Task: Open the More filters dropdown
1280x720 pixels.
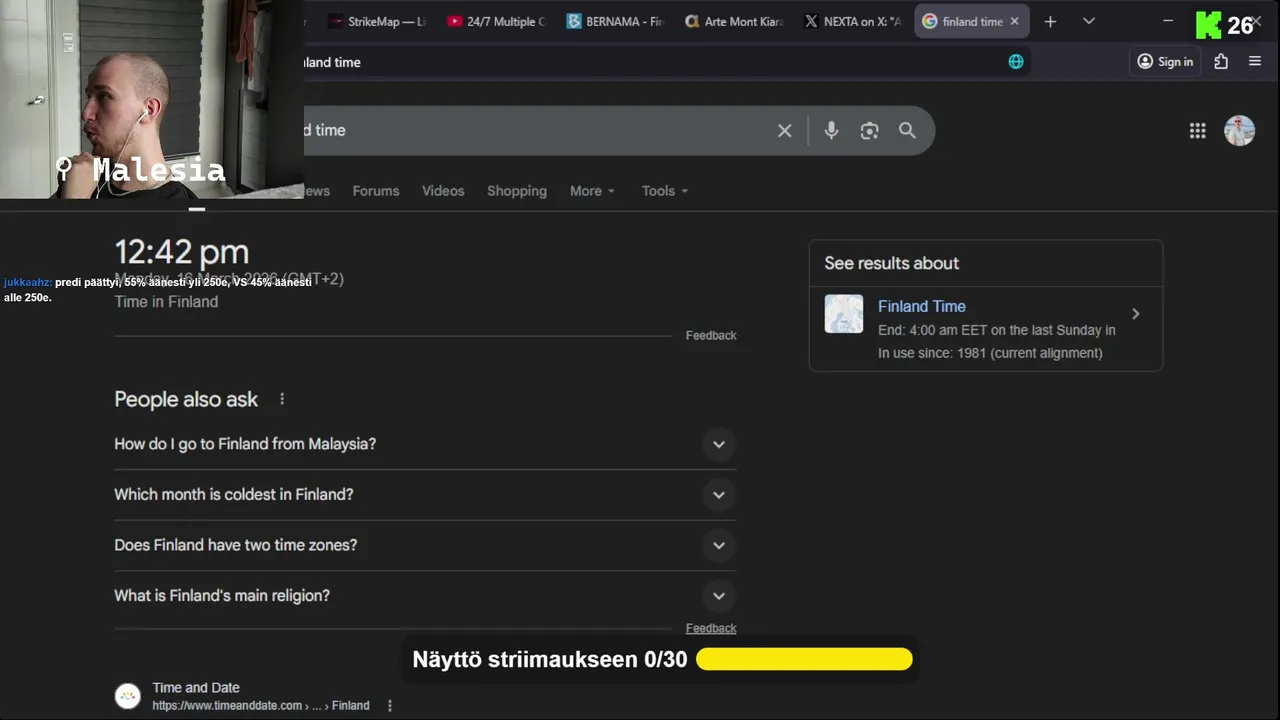Action: pyautogui.click(x=592, y=191)
